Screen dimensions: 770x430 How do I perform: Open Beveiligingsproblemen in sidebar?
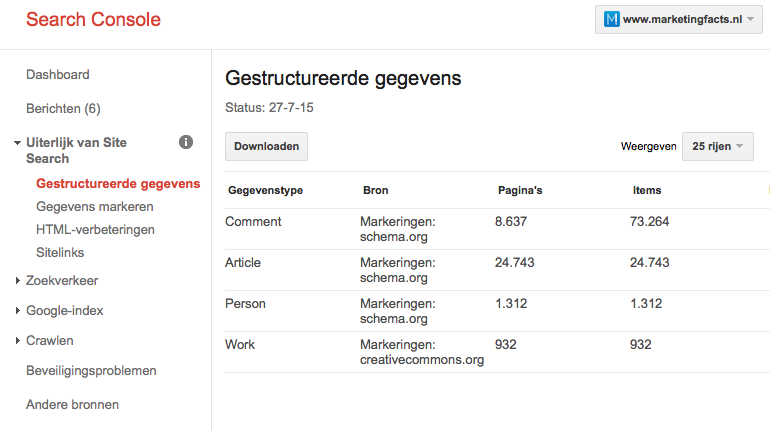[91, 371]
